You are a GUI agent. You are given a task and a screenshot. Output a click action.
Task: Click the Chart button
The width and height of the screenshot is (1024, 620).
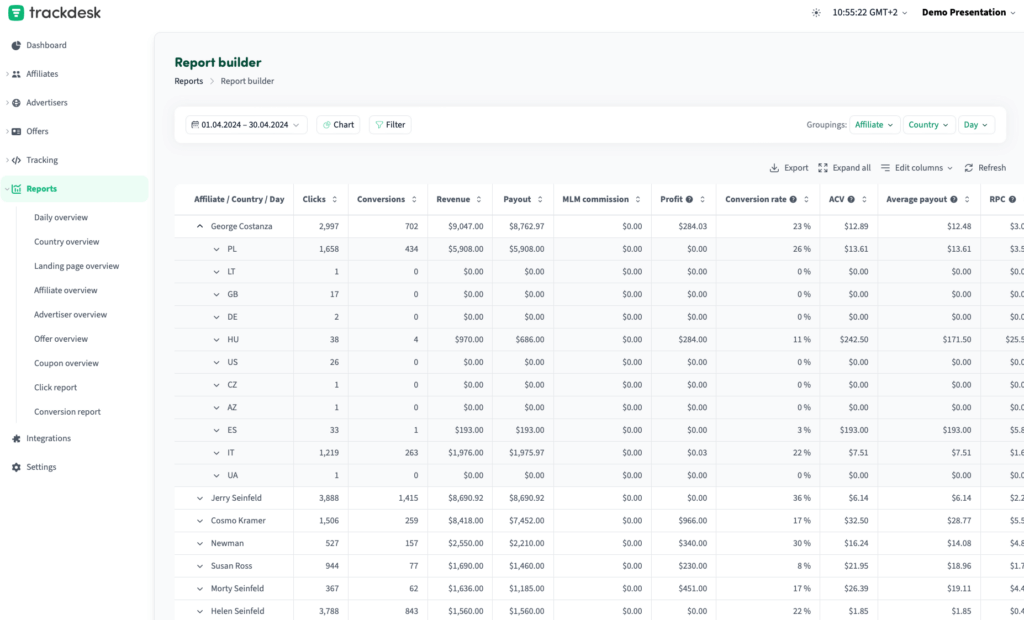pos(338,125)
